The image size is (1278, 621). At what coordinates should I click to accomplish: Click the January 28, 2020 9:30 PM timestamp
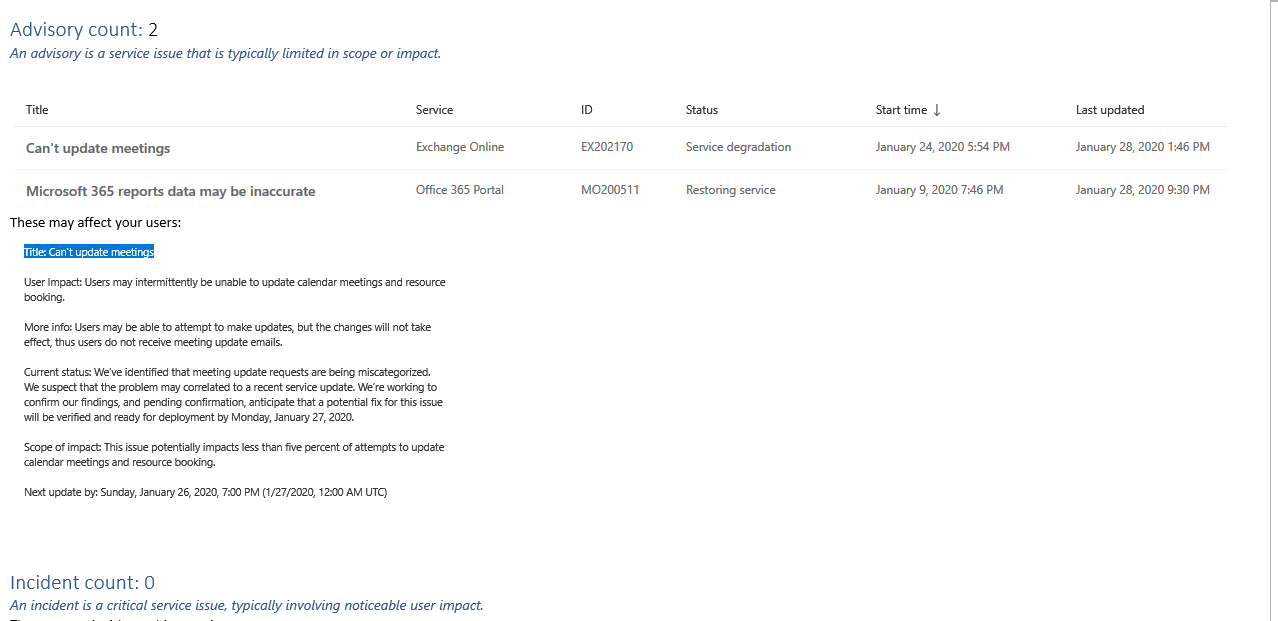click(x=1143, y=190)
